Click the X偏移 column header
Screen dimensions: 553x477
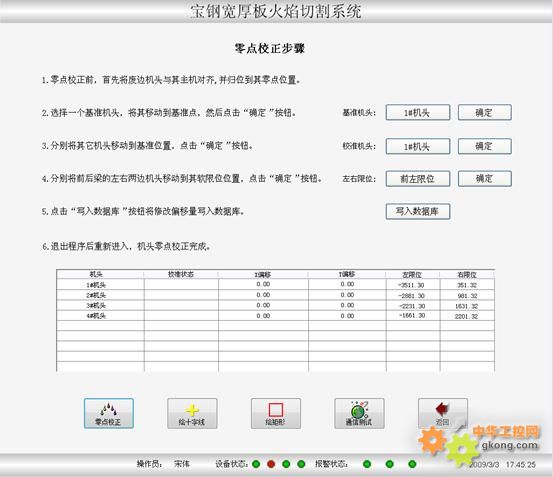(x=263, y=274)
